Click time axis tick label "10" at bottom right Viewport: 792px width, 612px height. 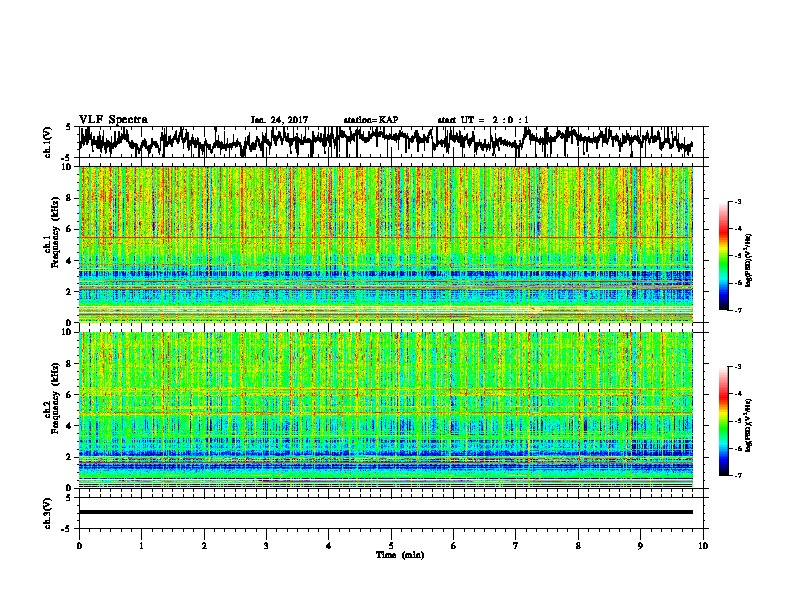pos(703,546)
